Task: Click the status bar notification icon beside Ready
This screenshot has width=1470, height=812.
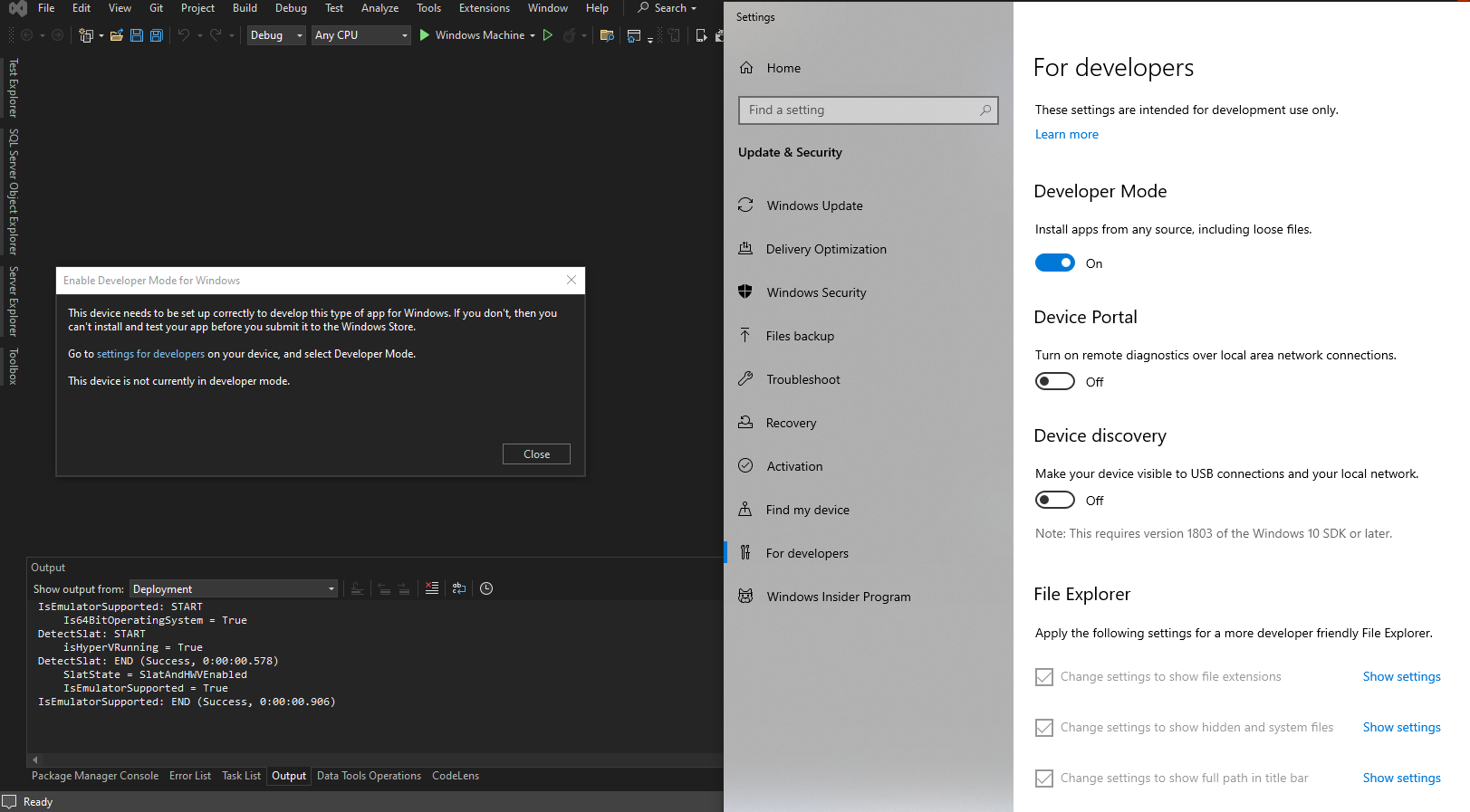Action: pos(10,802)
